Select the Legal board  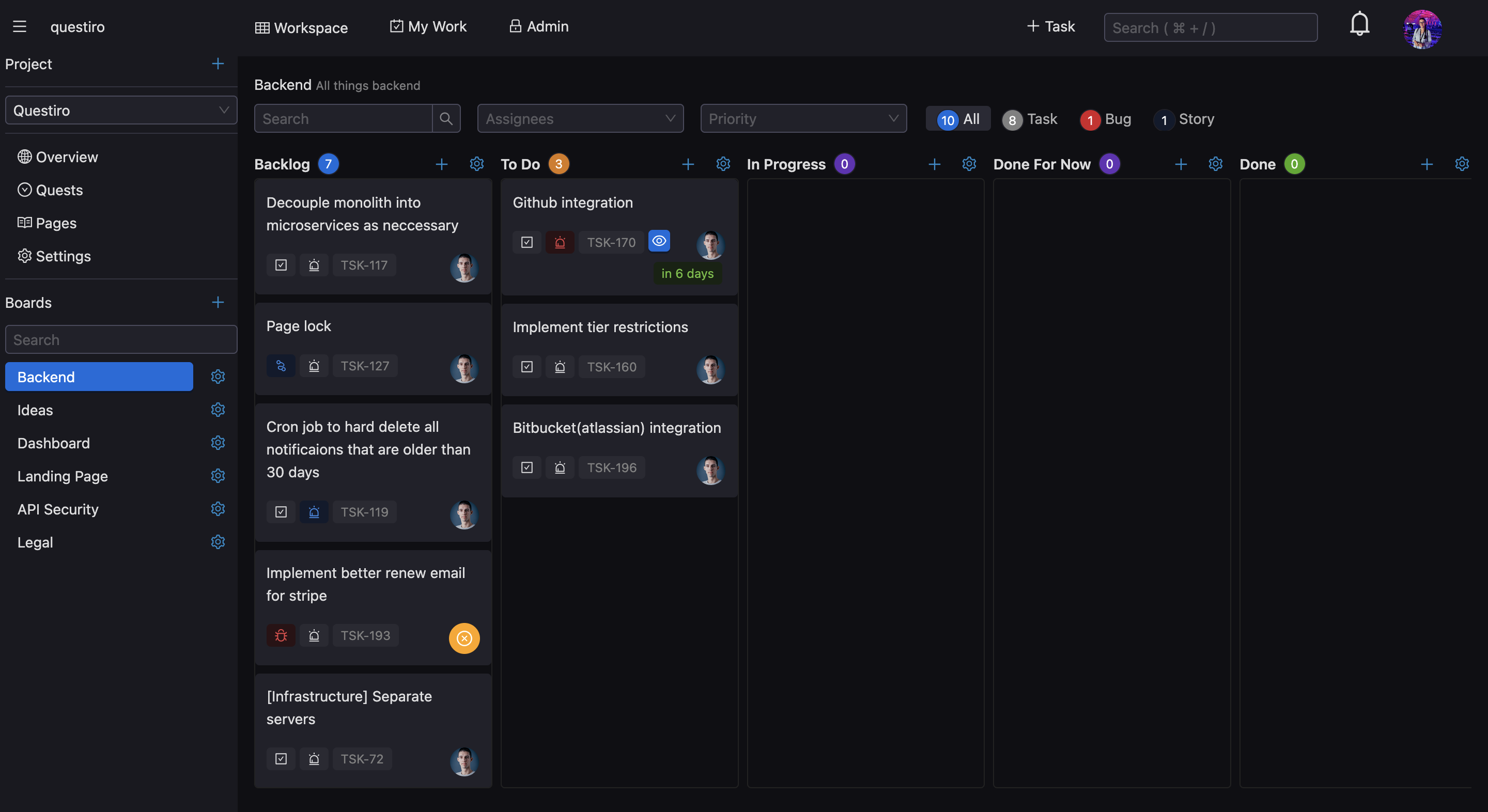pos(99,542)
